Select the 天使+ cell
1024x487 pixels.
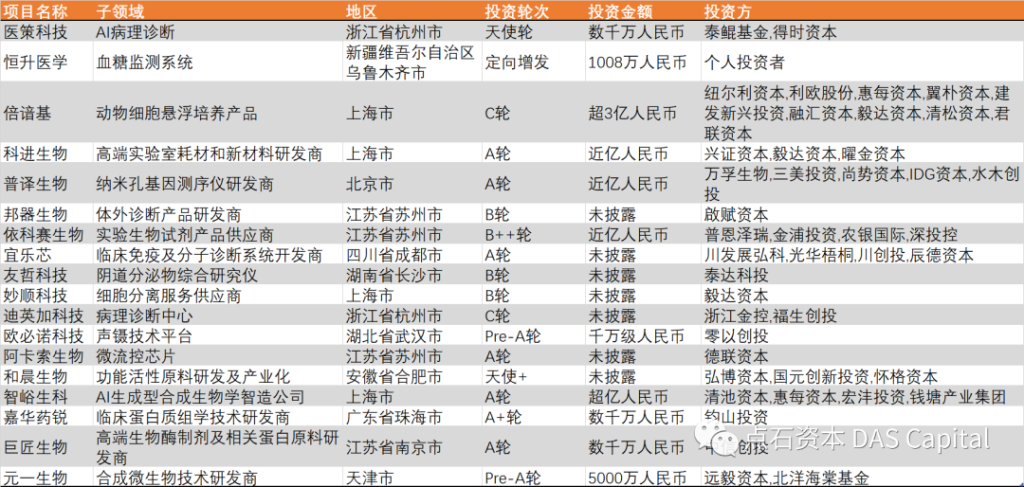pos(533,375)
